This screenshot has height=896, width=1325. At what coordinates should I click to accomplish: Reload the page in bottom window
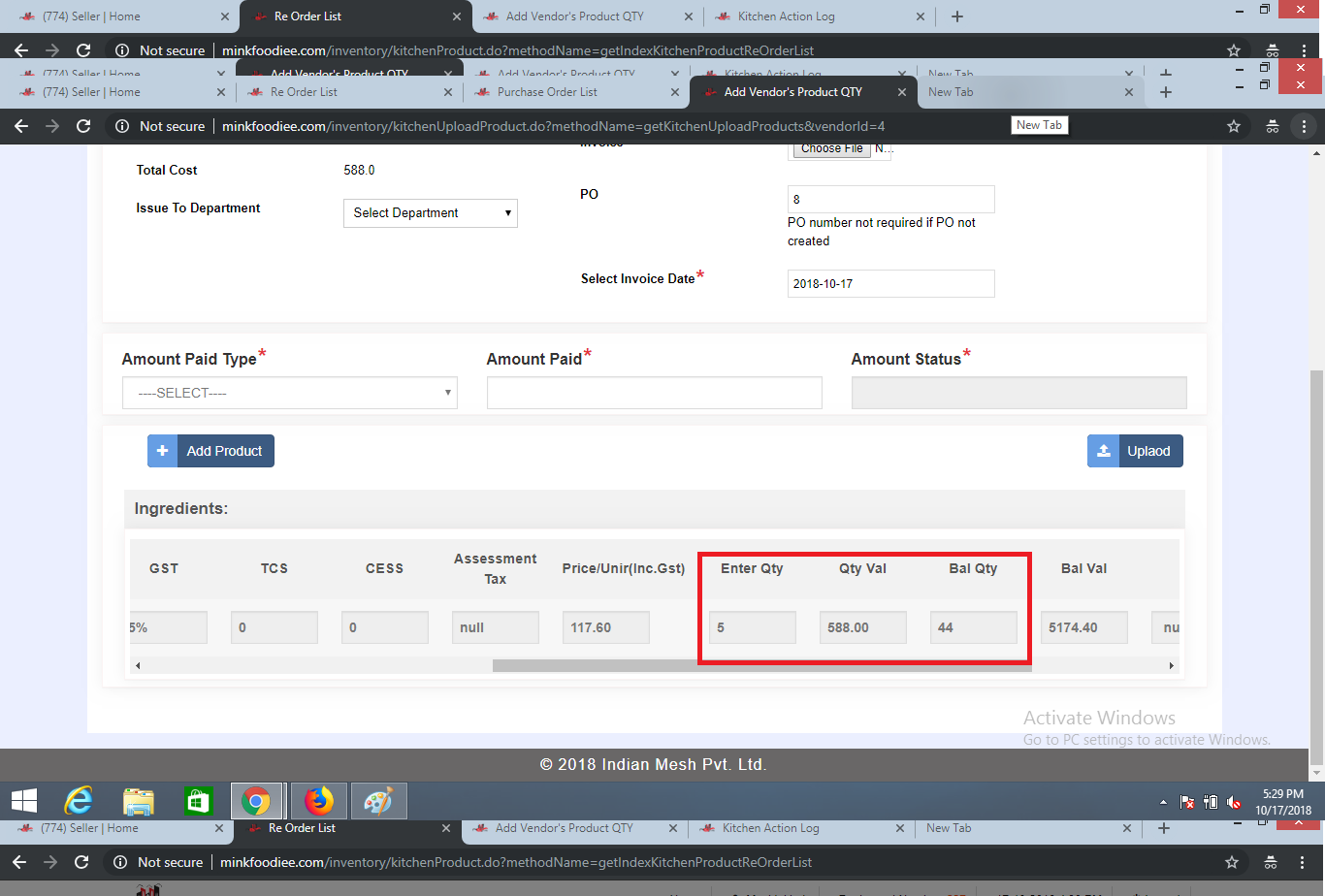click(x=81, y=862)
